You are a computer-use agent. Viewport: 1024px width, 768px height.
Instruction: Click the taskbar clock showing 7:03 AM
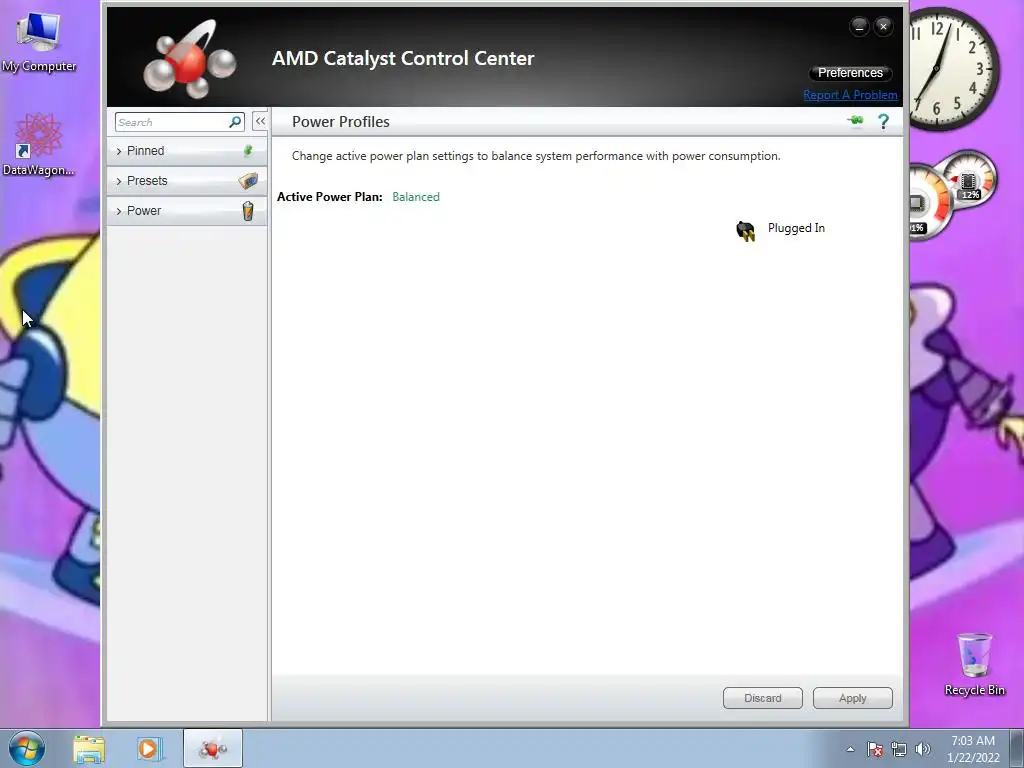pos(973,749)
